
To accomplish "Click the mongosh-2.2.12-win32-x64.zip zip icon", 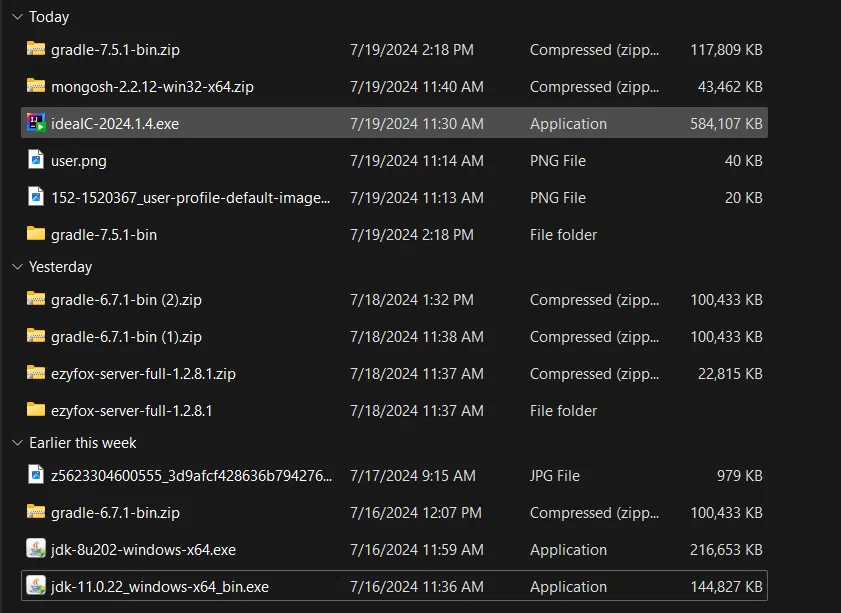I will click(36, 86).
